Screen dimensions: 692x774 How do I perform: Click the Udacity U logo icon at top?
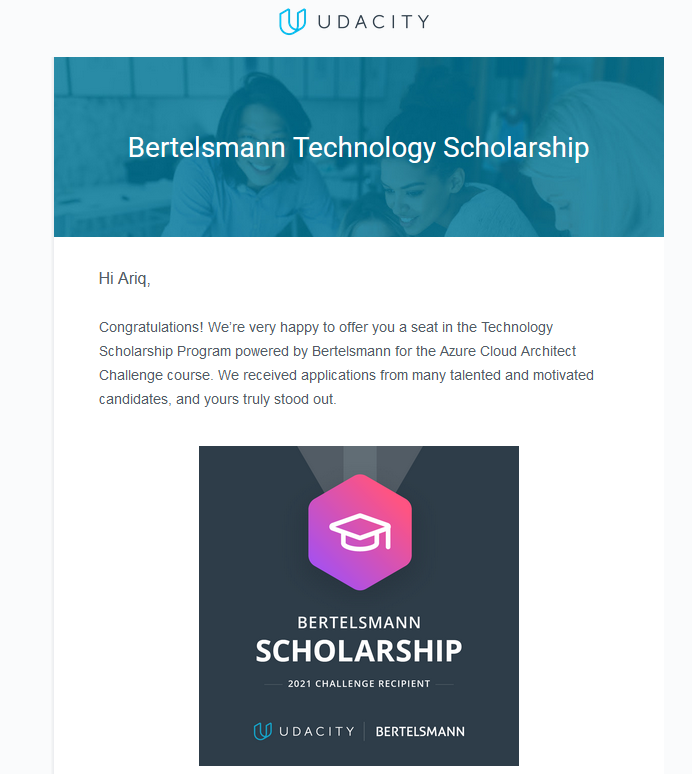293,21
